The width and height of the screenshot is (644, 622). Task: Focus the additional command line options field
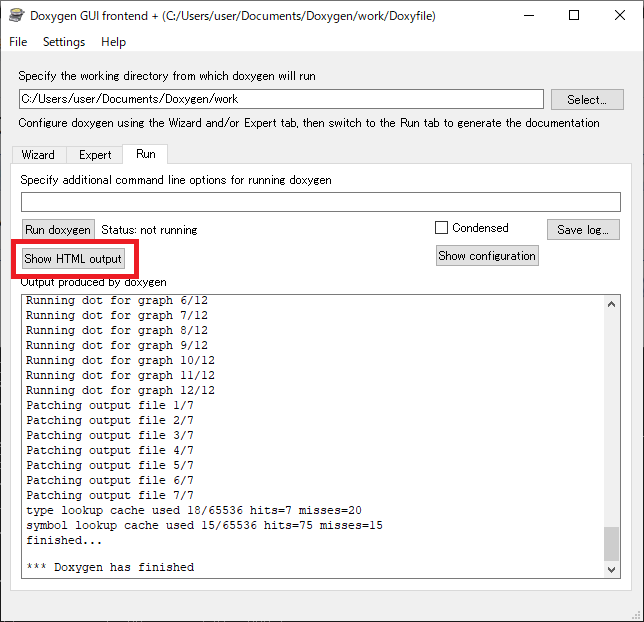(x=320, y=202)
